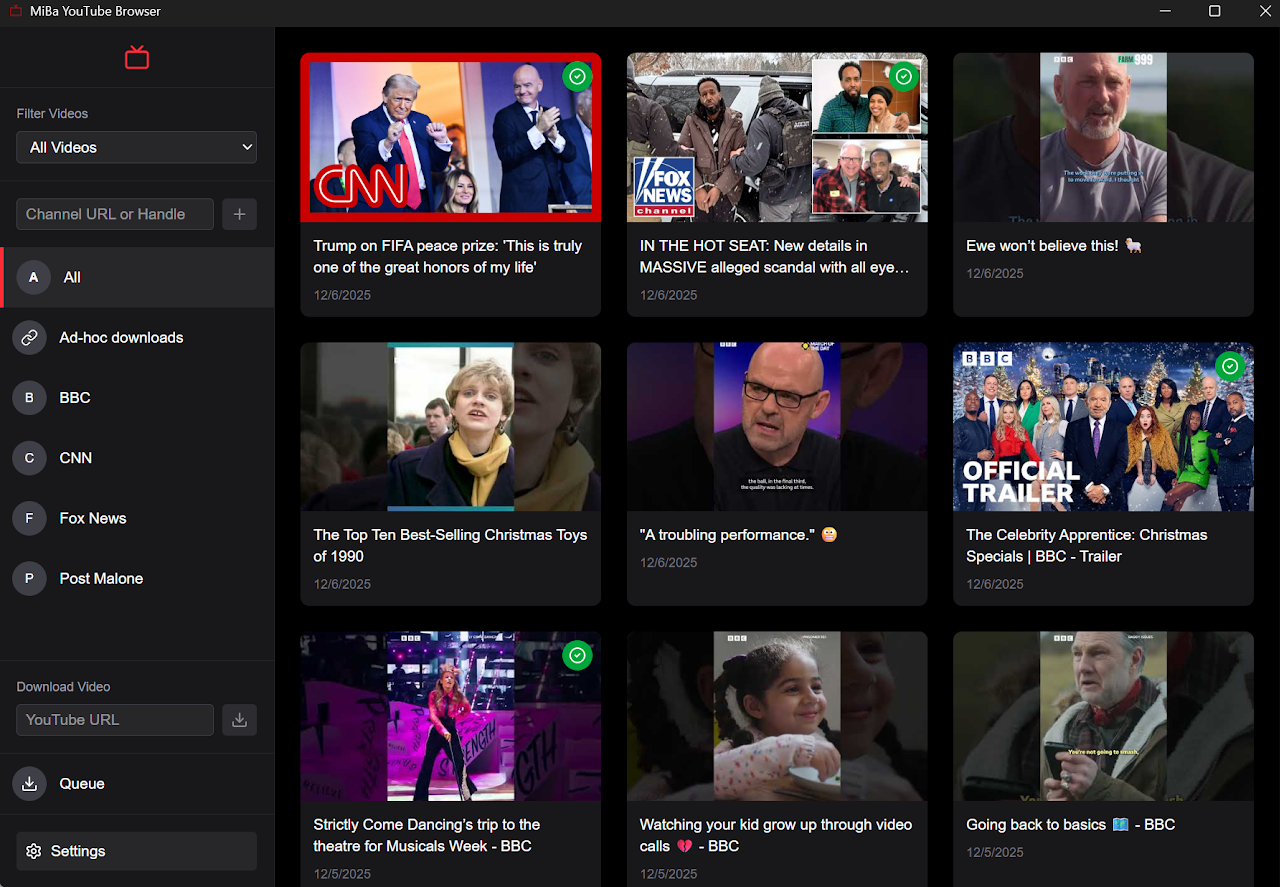Click the CNN channel avatar
This screenshot has height=887, width=1280.
pos(29,457)
